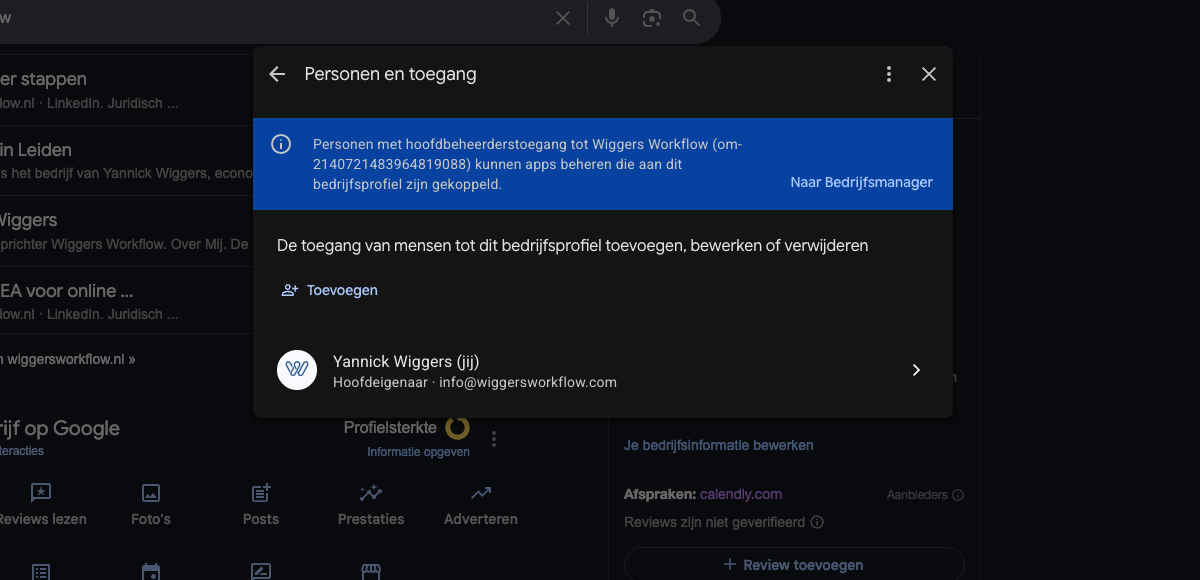1200x580 pixels.
Task: Click the Profielsterkte ring indicator
Action: pos(457,428)
